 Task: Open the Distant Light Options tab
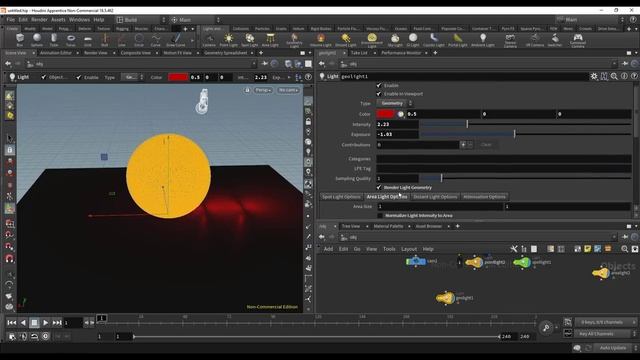(x=435, y=197)
